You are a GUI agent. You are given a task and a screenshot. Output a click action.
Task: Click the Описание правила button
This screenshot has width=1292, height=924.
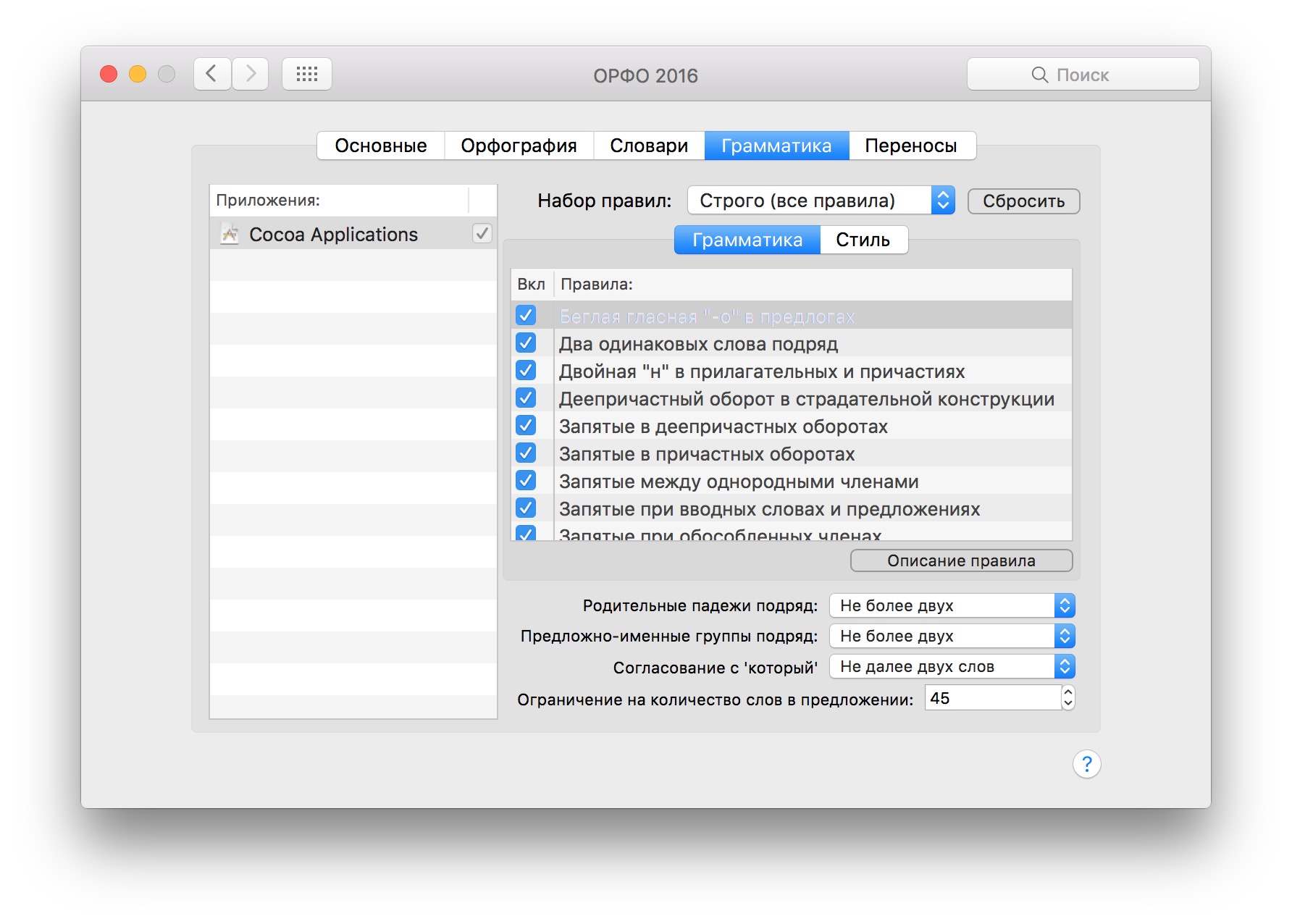pyautogui.click(x=961, y=560)
